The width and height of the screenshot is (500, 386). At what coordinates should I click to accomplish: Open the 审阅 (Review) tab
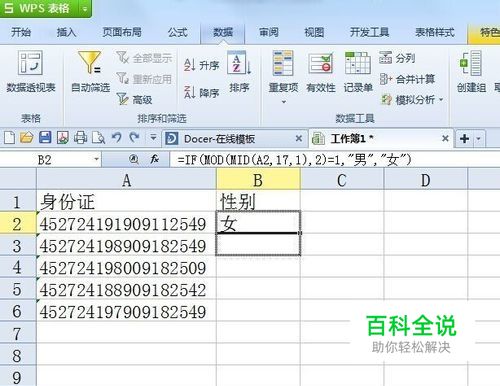click(x=269, y=32)
